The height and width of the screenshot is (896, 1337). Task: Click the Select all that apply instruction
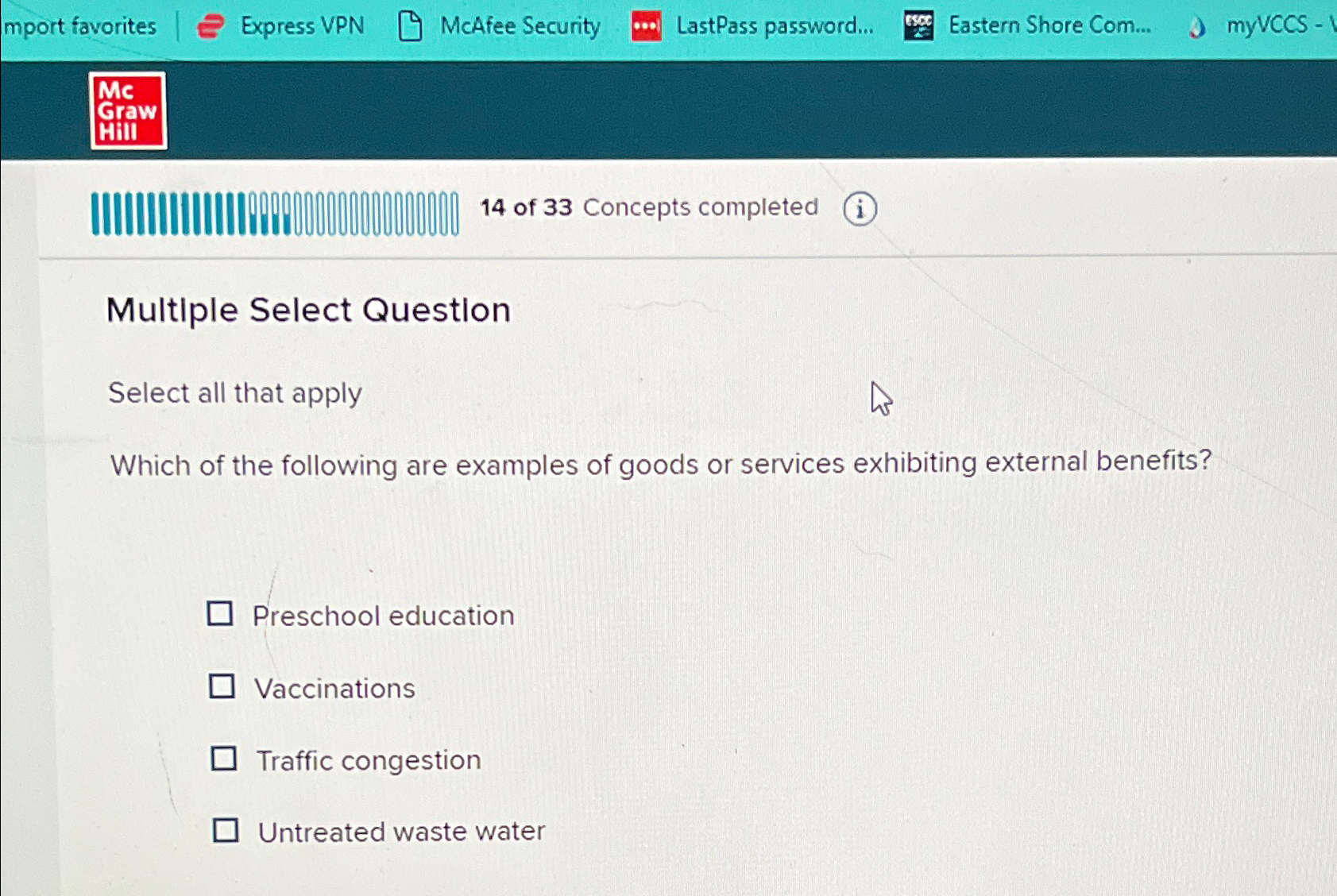234,392
